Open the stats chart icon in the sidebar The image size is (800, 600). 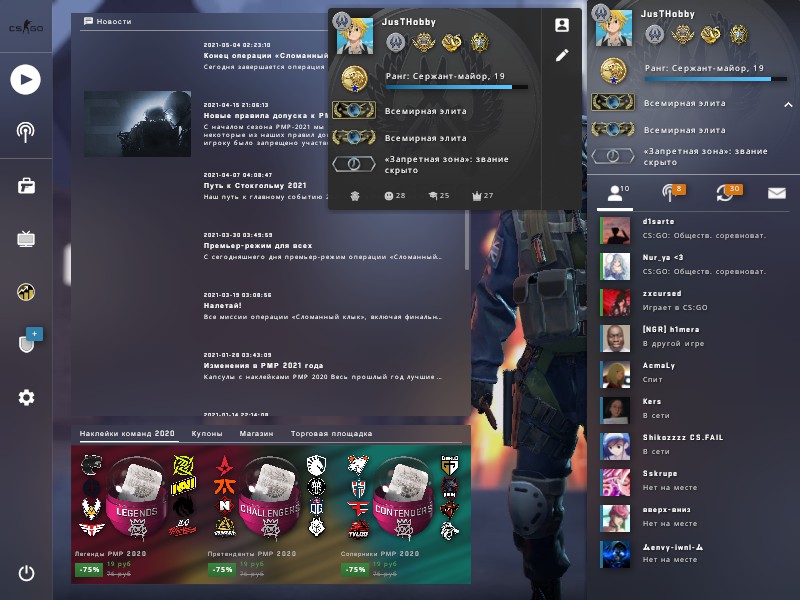click(x=26, y=292)
